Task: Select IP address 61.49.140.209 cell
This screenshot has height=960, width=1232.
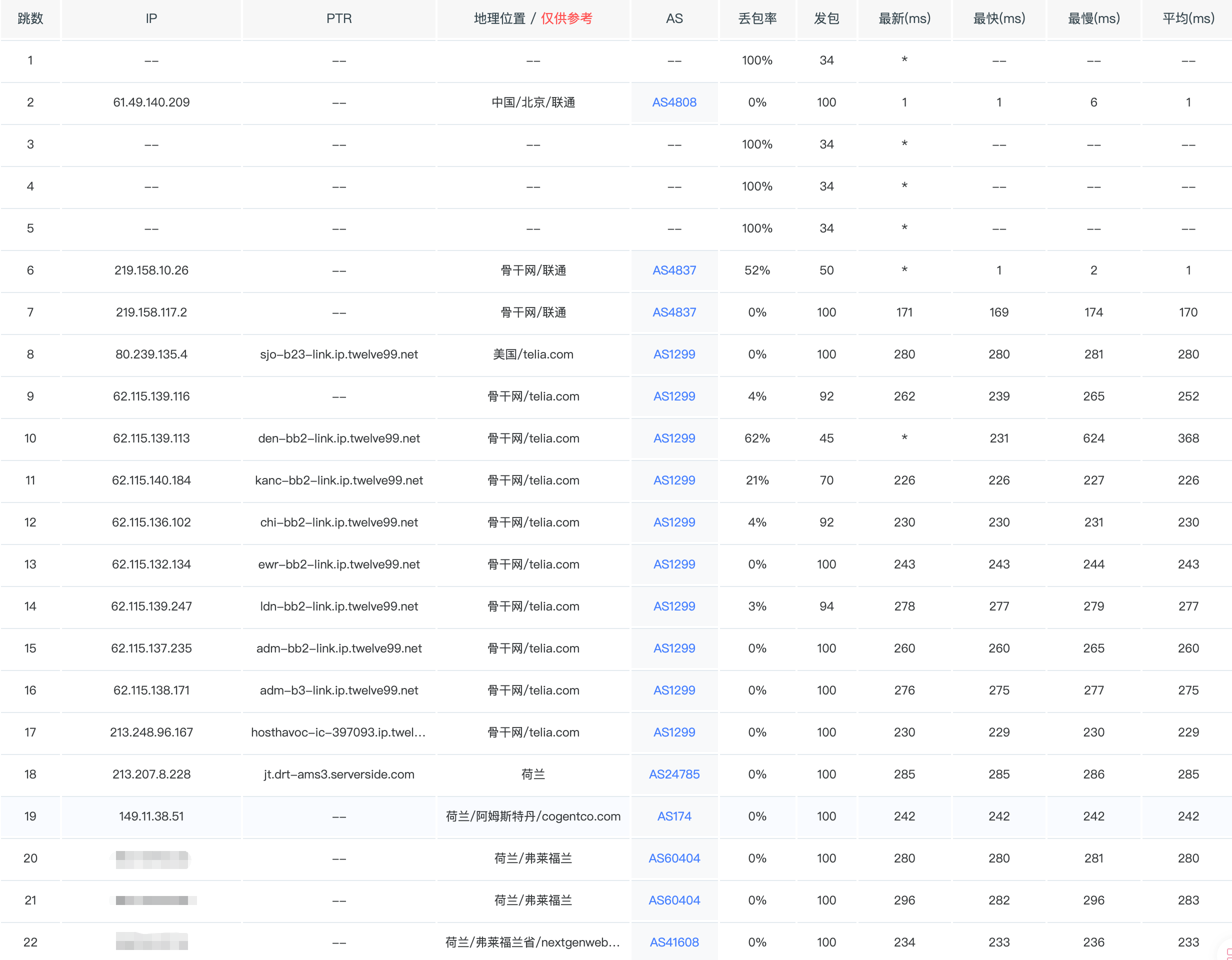Action: point(151,102)
